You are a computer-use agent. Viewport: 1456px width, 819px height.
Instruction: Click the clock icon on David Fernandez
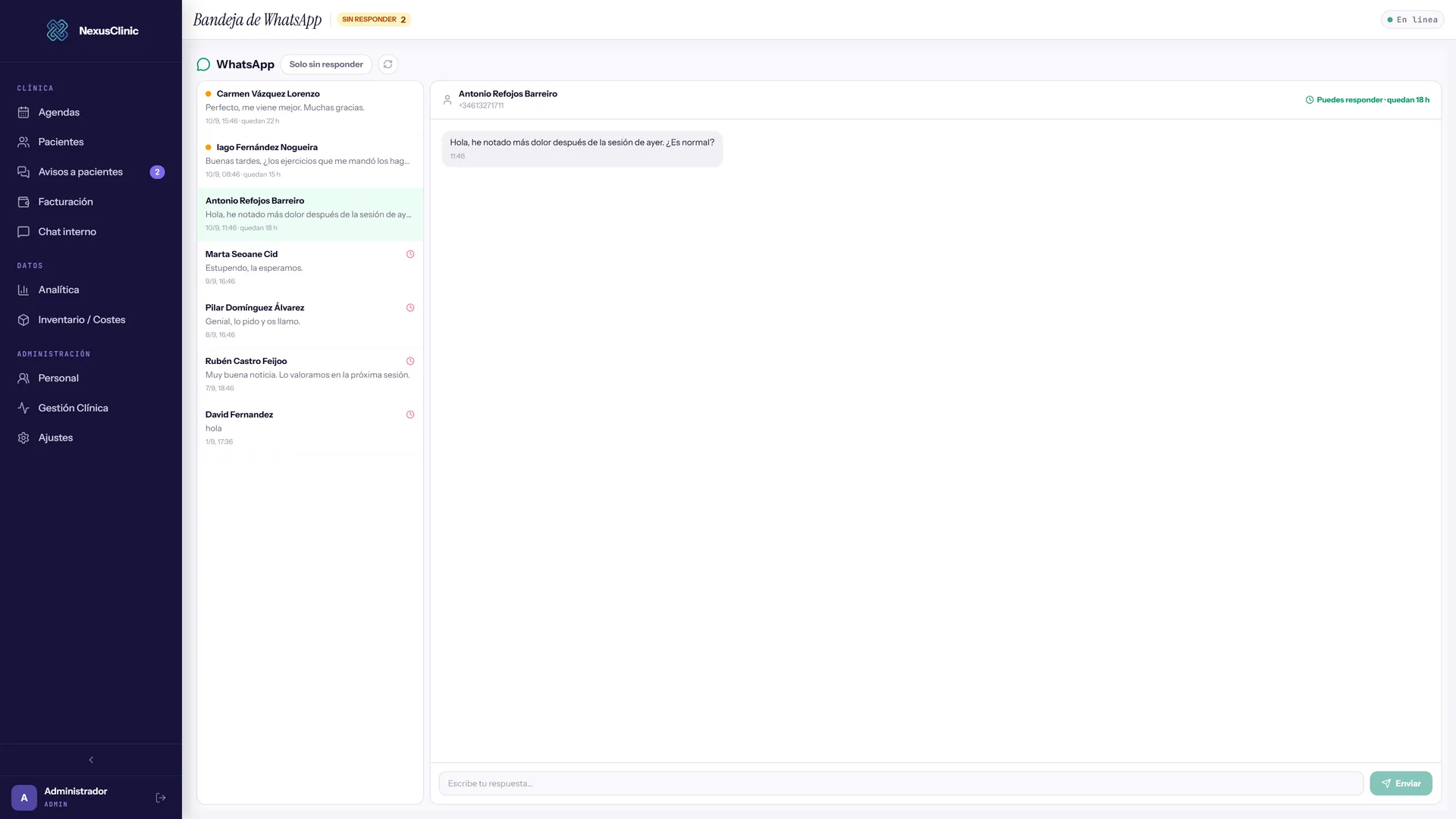click(x=410, y=415)
